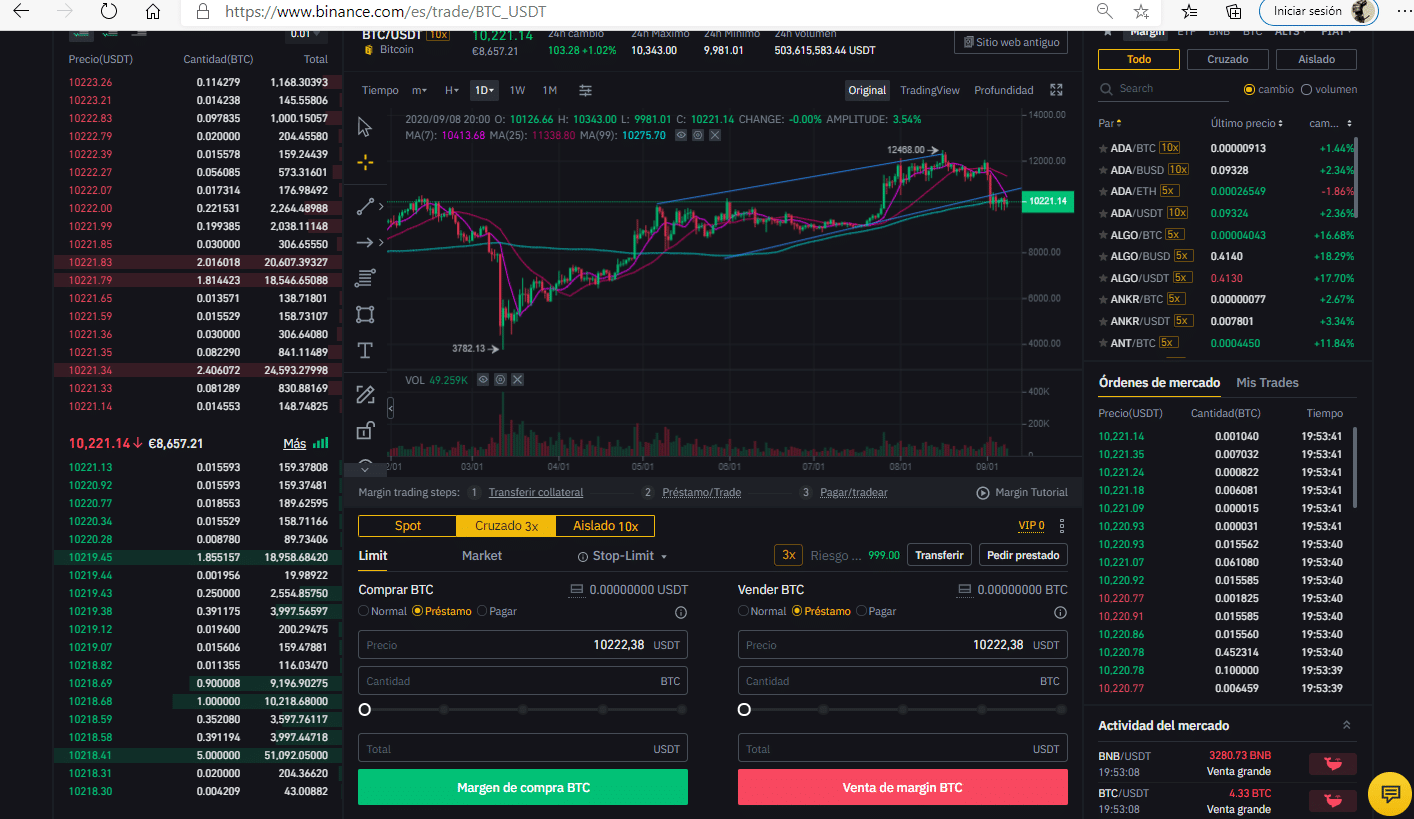1414x819 pixels.
Task: Click the browser refresh button
Action: (x=109, y=12)
